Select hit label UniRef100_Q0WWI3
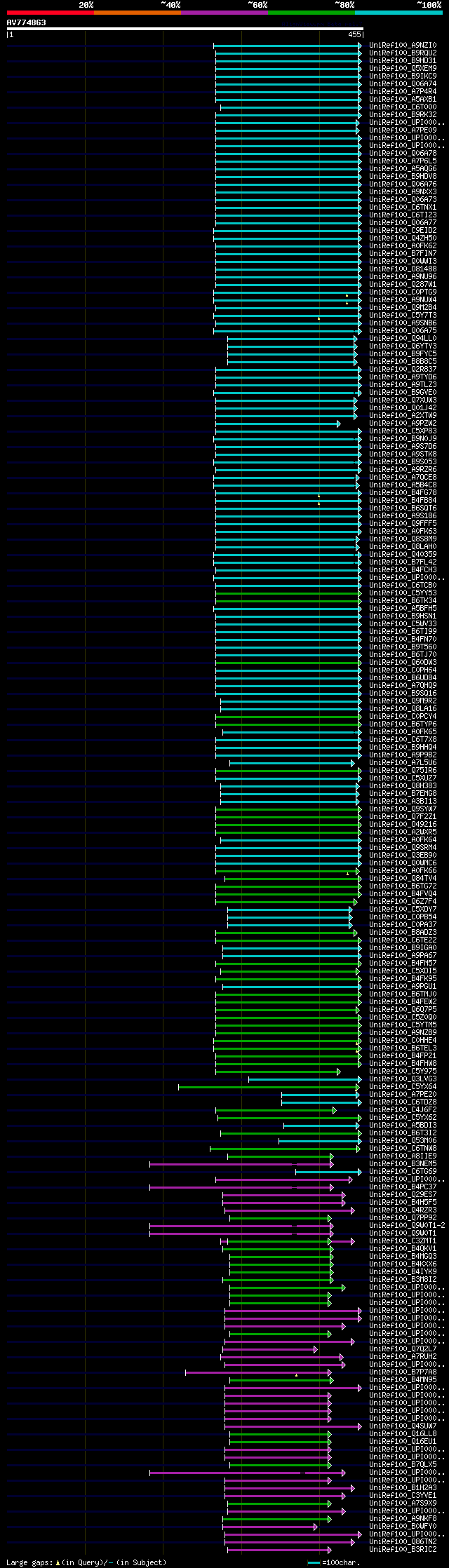 coord(403,262)
